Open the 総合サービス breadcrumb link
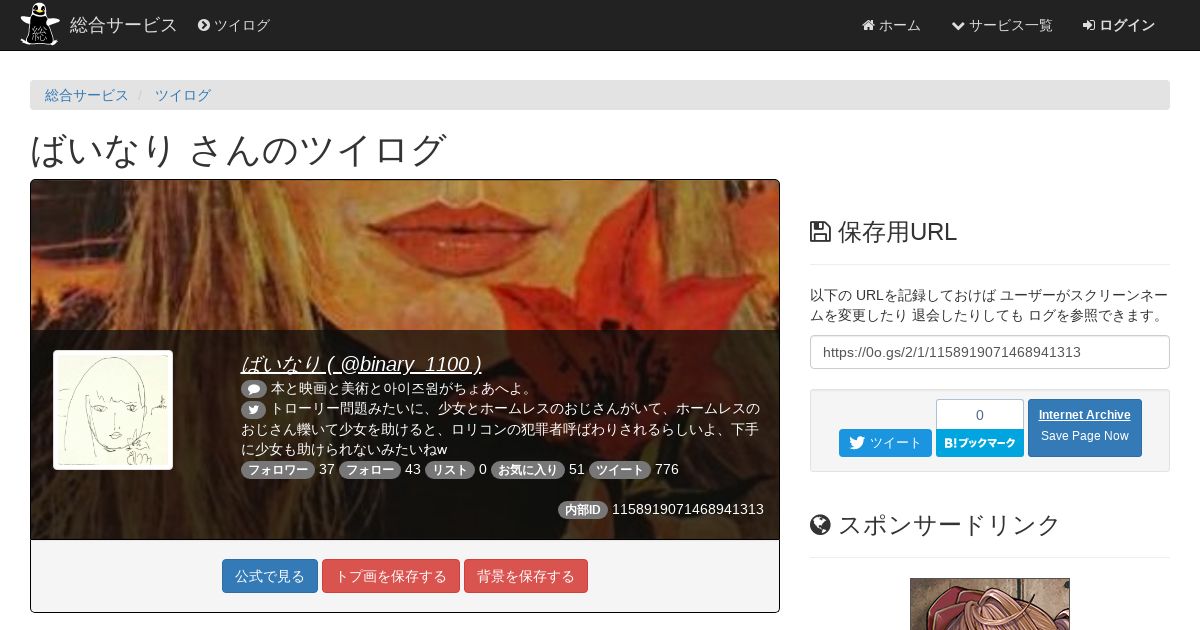 point(87,95)
